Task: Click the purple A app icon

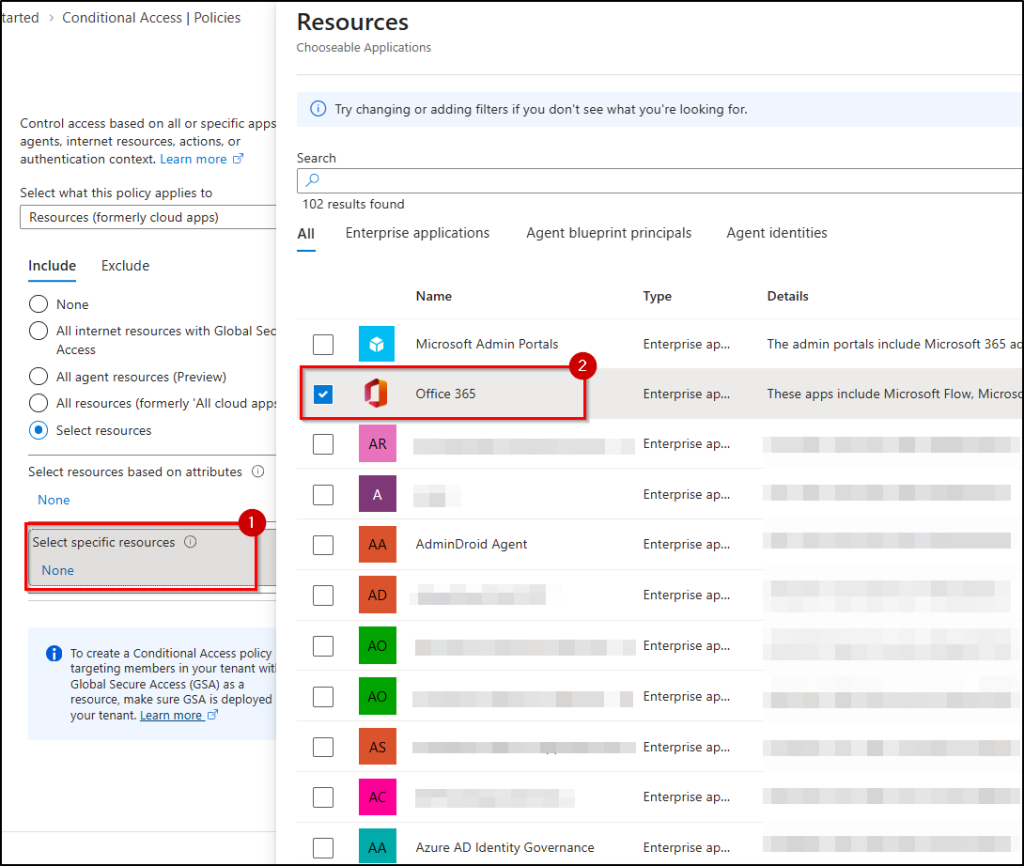Action: tap(377, 494)
